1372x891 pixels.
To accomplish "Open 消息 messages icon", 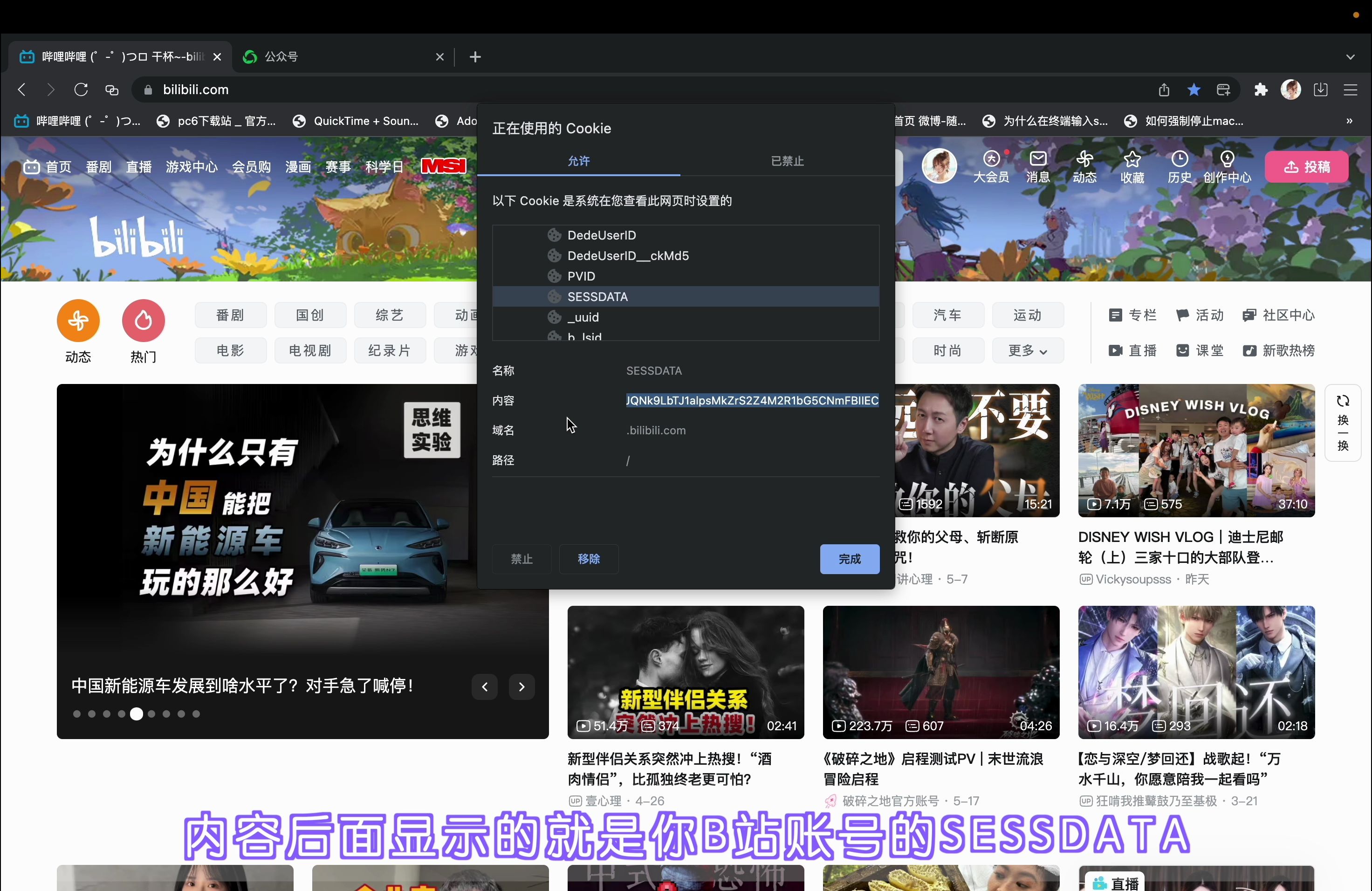I will point(1038,166).
